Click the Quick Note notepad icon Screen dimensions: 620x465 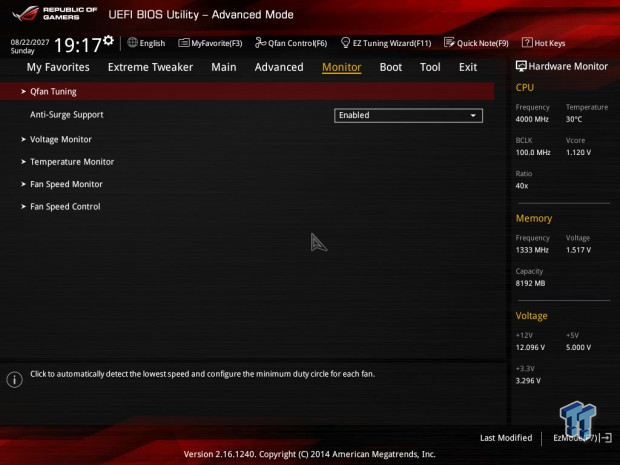point(449,43)
